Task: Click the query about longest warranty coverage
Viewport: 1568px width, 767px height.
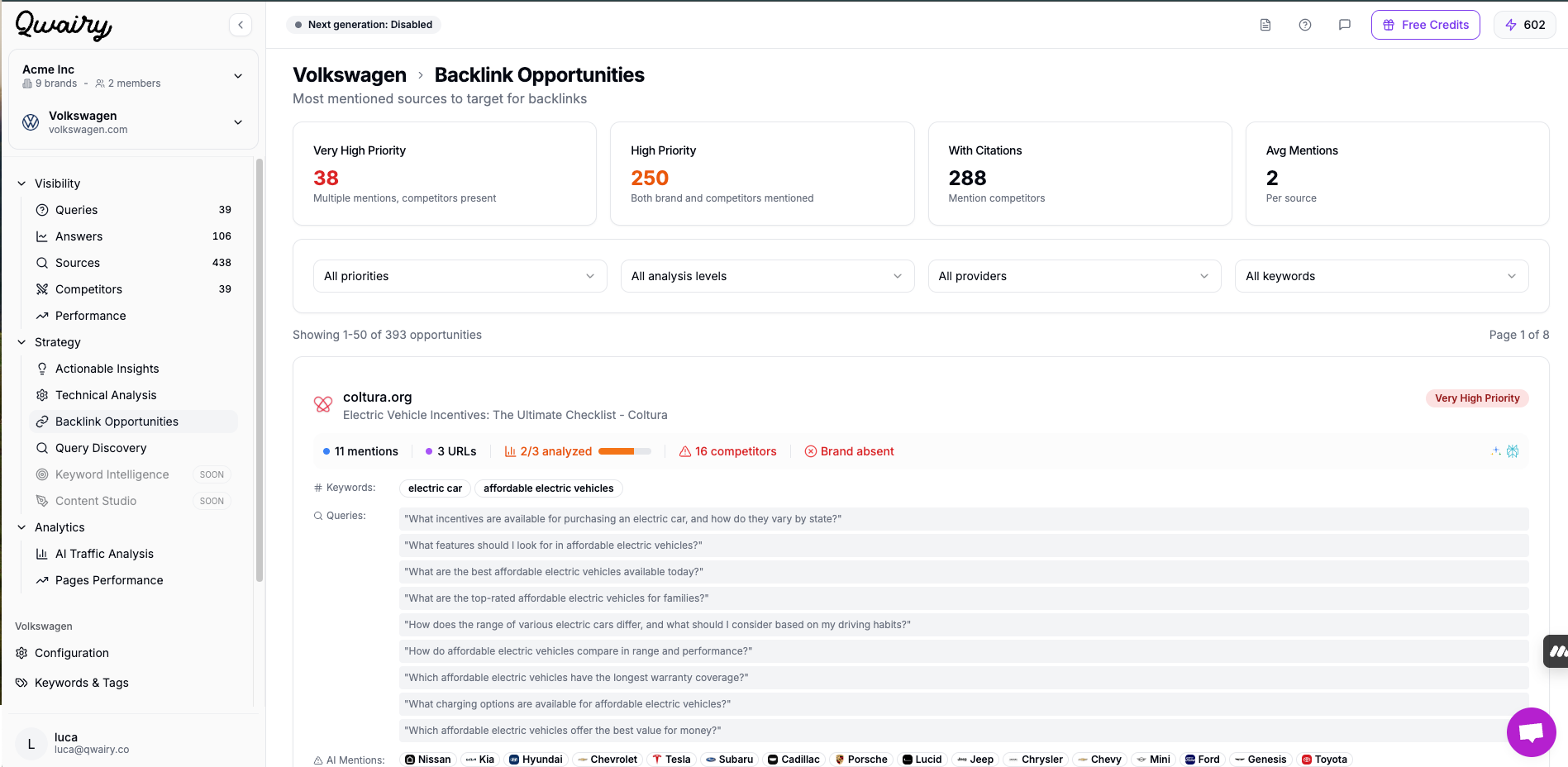Action: [x=964, y=678]
